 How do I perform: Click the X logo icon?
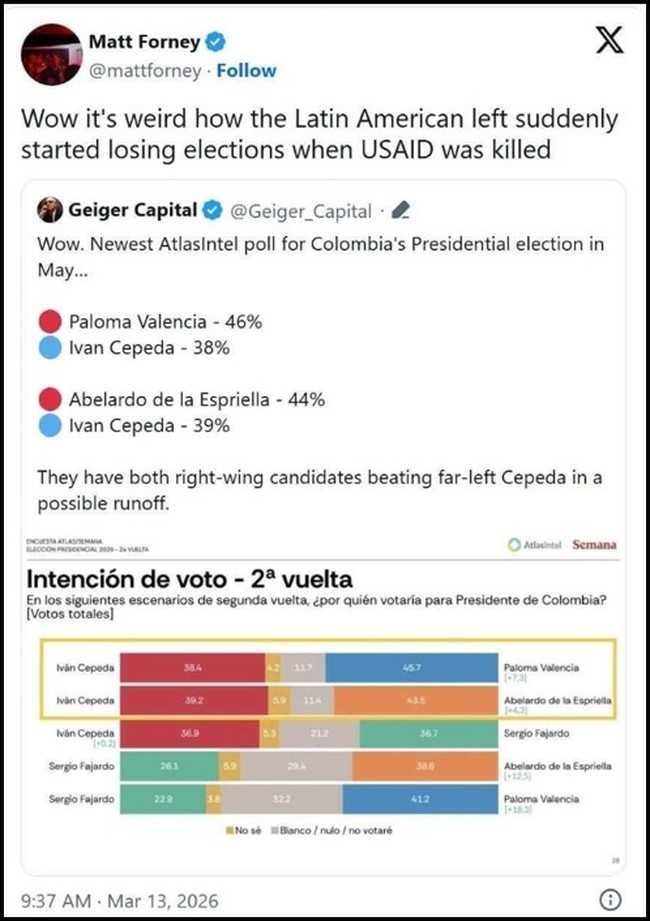point(607,43)
